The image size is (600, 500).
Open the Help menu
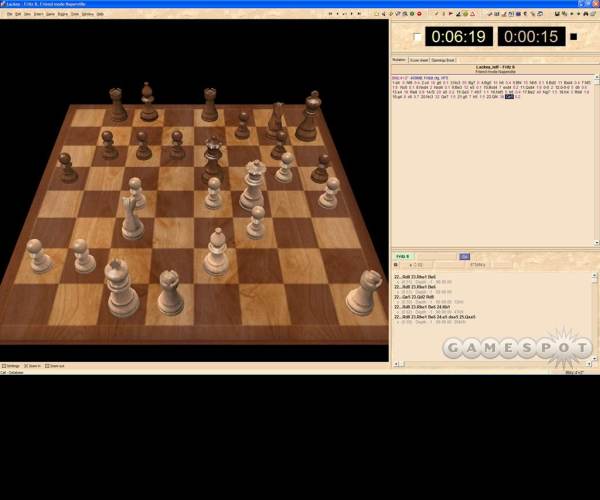[x=100, y=14]
